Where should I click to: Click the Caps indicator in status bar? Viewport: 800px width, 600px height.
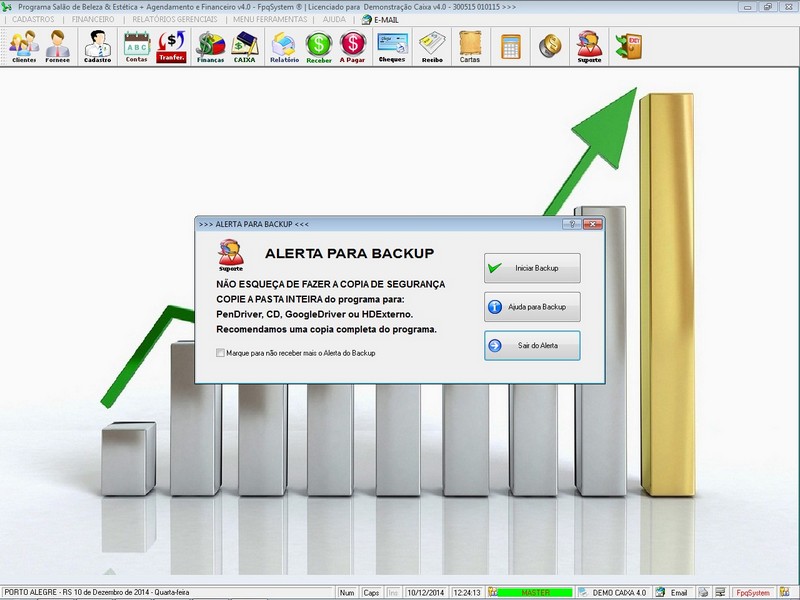[371, 592]
